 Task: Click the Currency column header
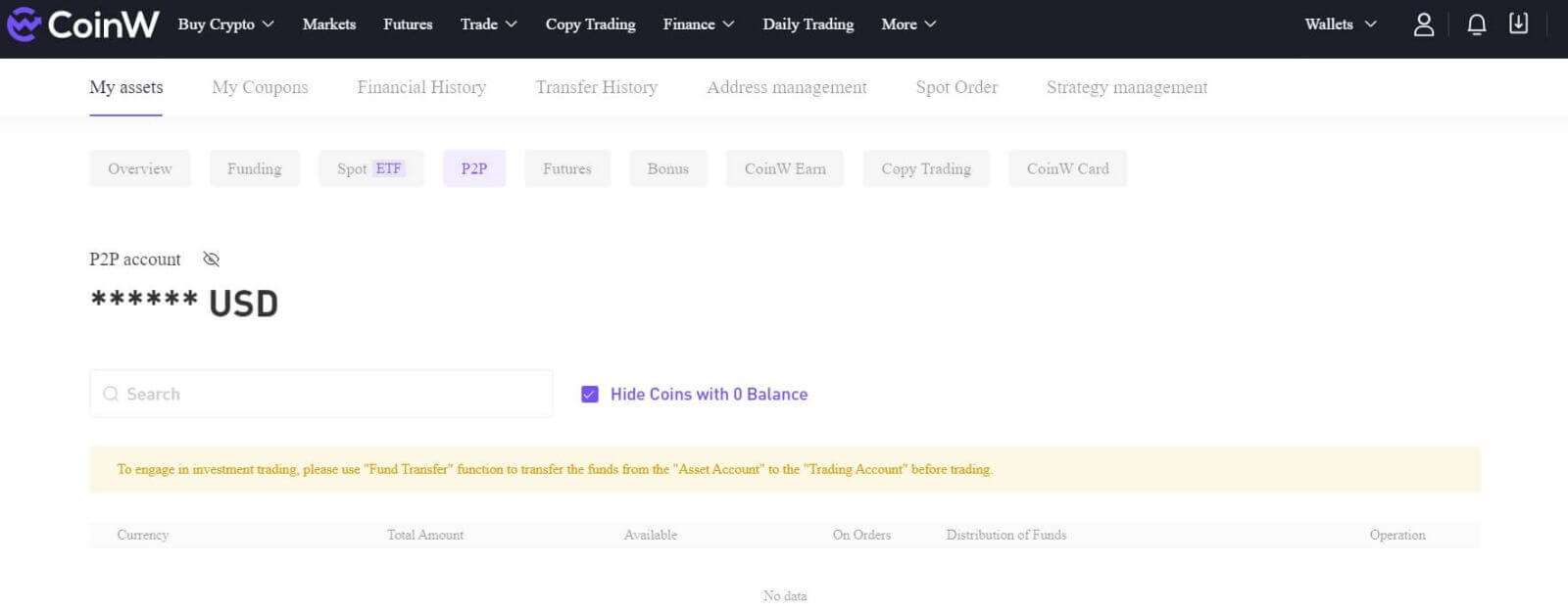click(143, 535)
